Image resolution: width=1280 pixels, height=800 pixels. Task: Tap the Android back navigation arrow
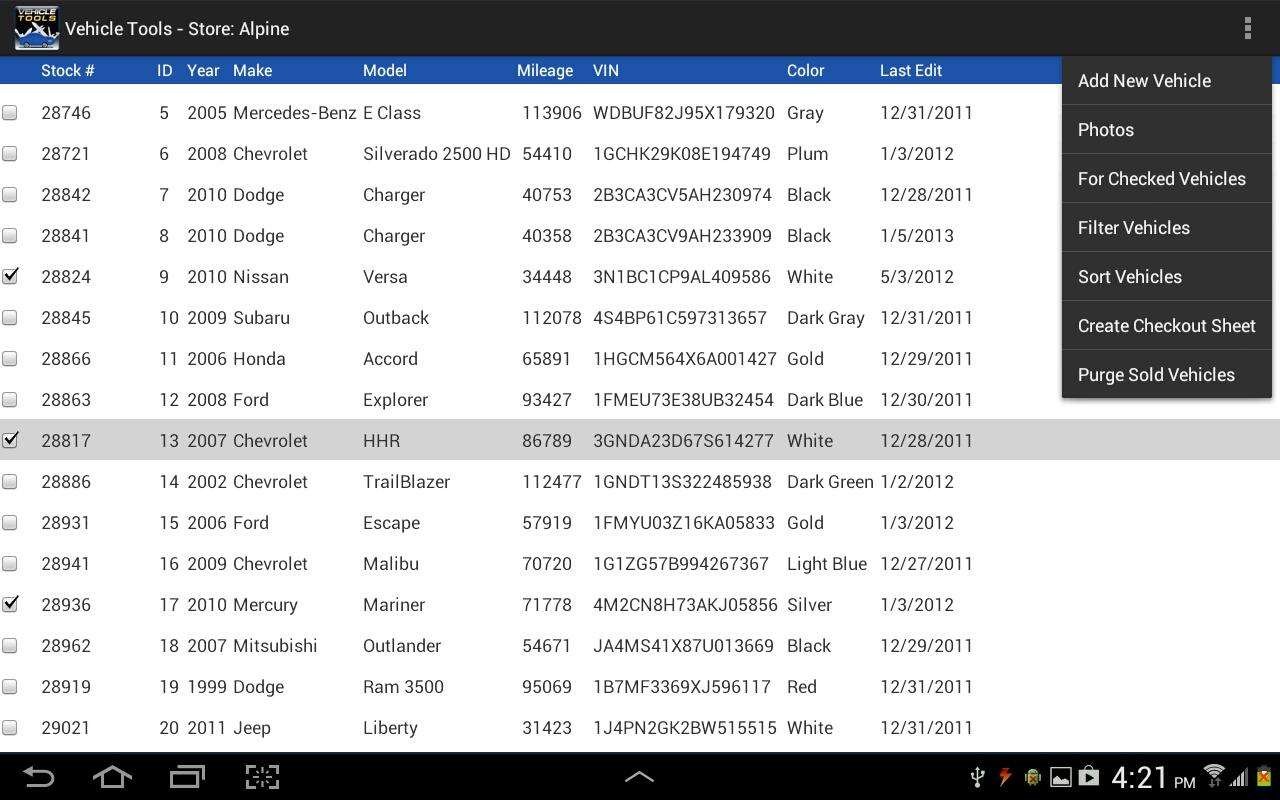tap(38, 777)
